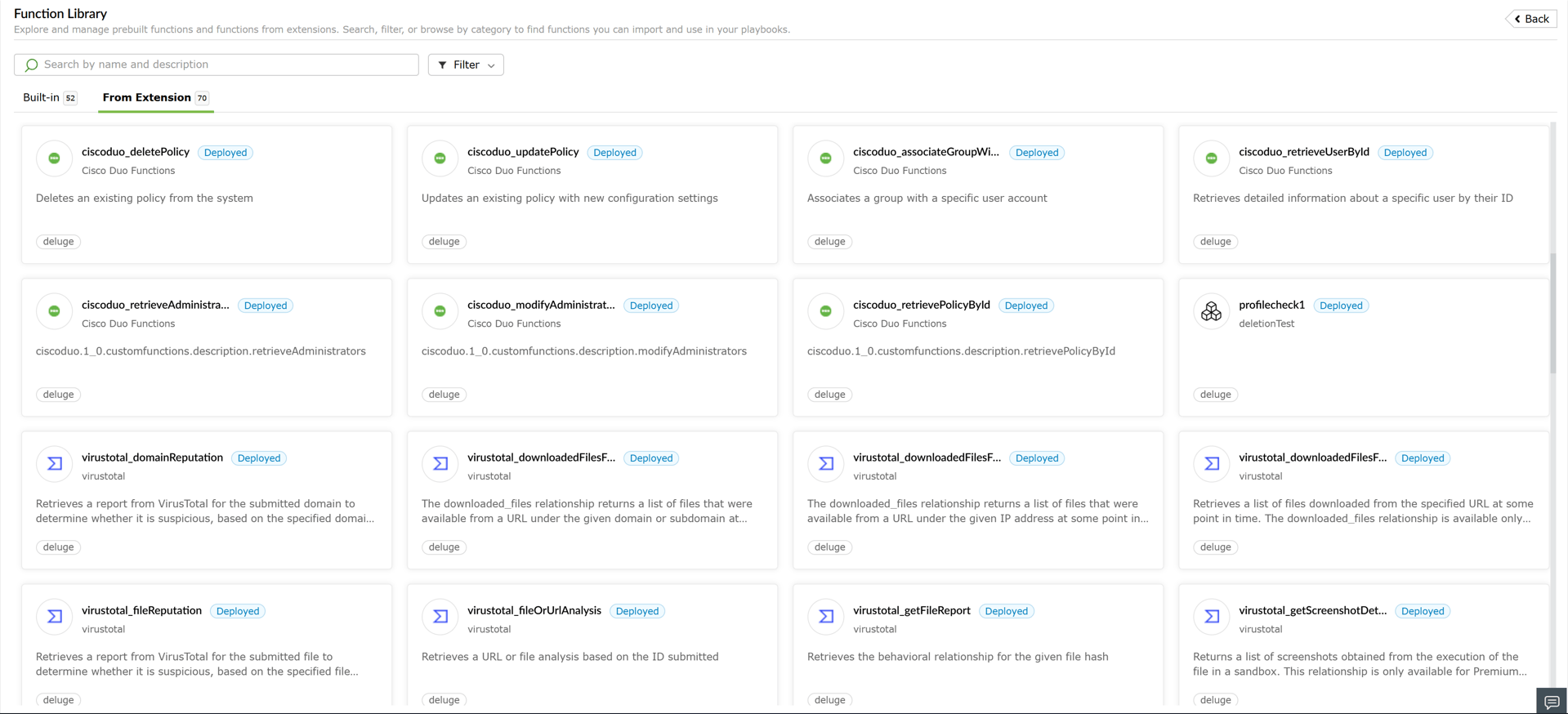The height and width of the screenshot is (714, 1568).
Task: Click the profilecheck1 cubes icon
Action: [1211, 311]
